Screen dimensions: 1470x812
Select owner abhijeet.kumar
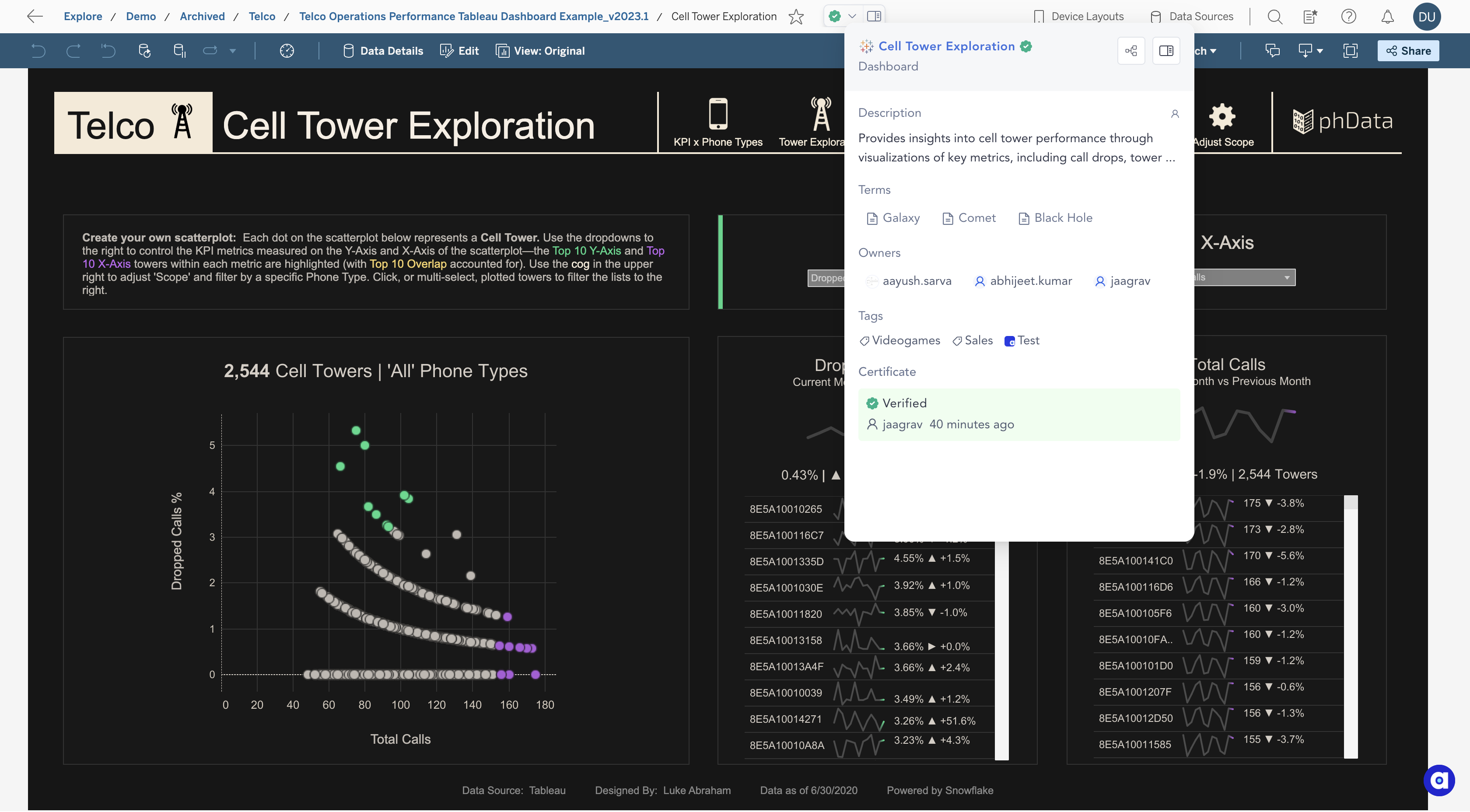point(1022,281)
